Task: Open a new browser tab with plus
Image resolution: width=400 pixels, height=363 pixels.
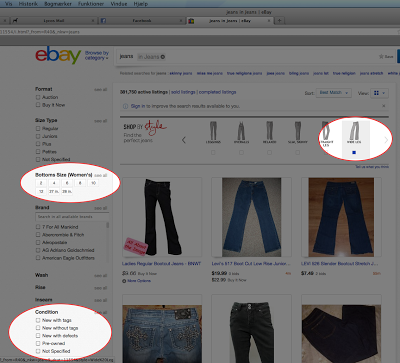Action: coord(279,21)
